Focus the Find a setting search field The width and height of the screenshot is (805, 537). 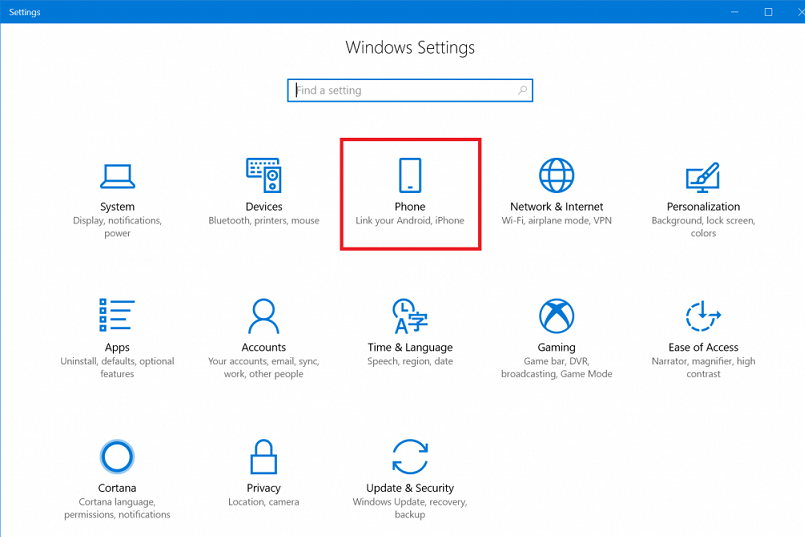(x=410, y=90)
